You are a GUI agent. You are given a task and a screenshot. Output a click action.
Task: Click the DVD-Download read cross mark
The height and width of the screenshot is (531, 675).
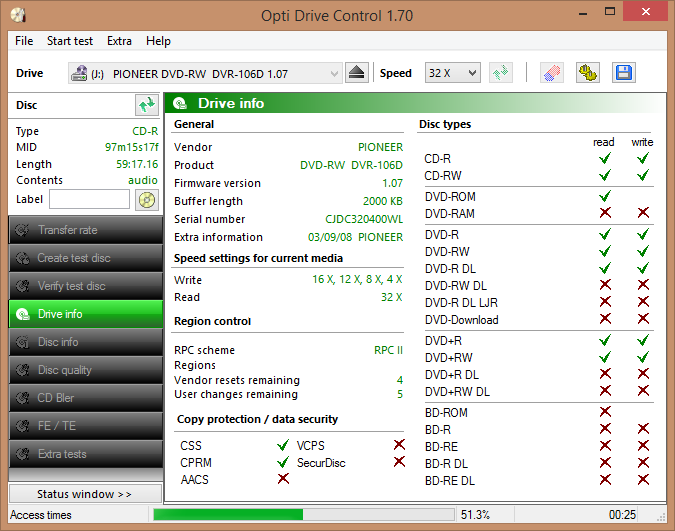(605, 319)
